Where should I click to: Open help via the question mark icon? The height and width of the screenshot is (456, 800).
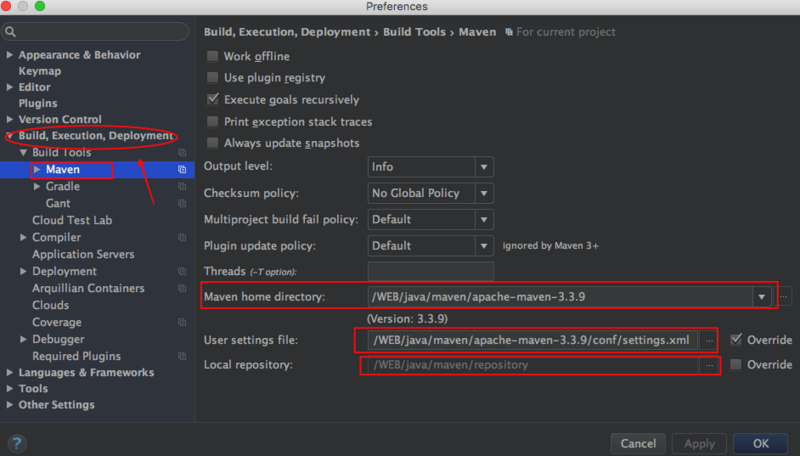[x=17, y=443]
